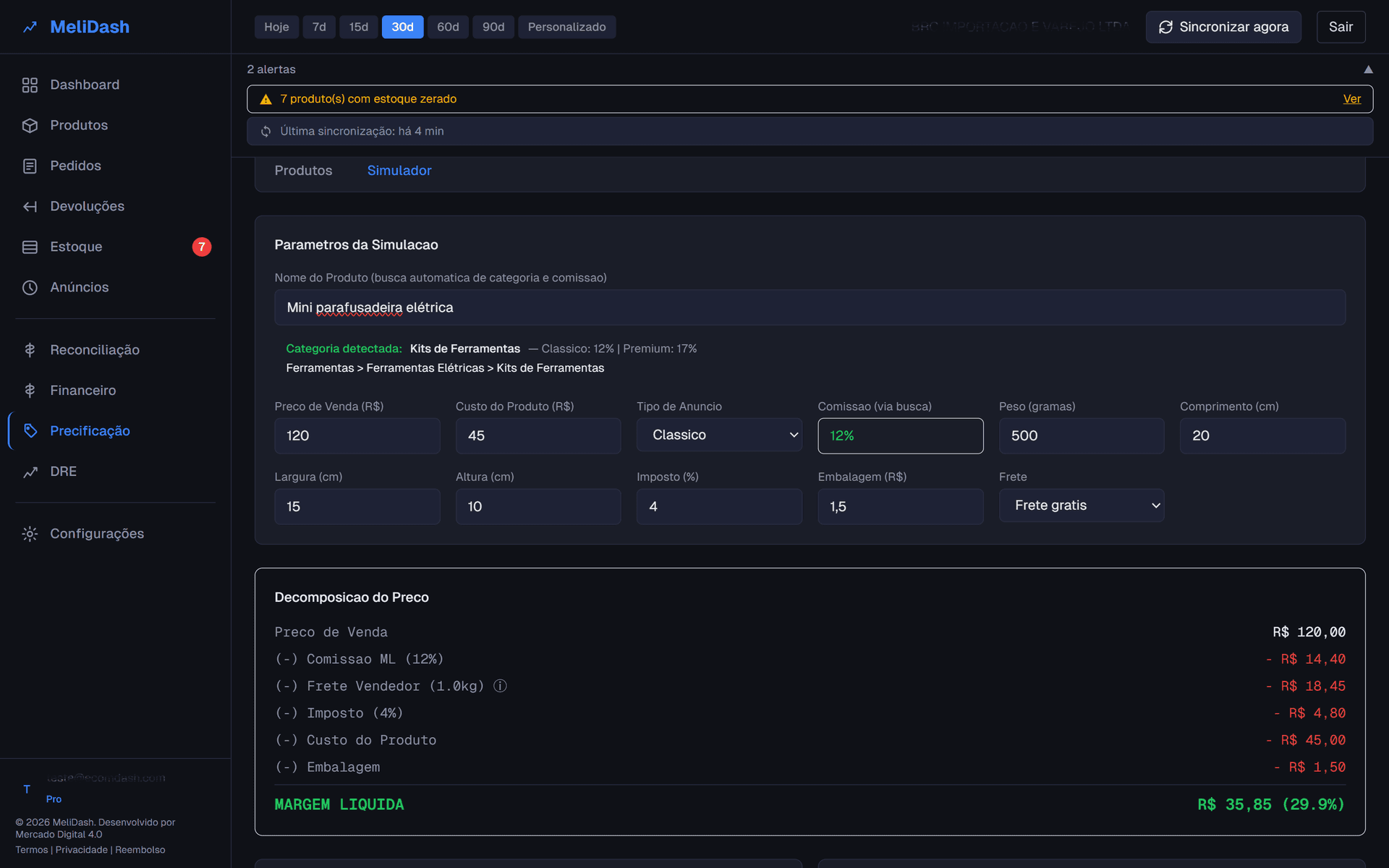
Task: Open Financeiro from the sidebar icon
Action: coord(30,390)
